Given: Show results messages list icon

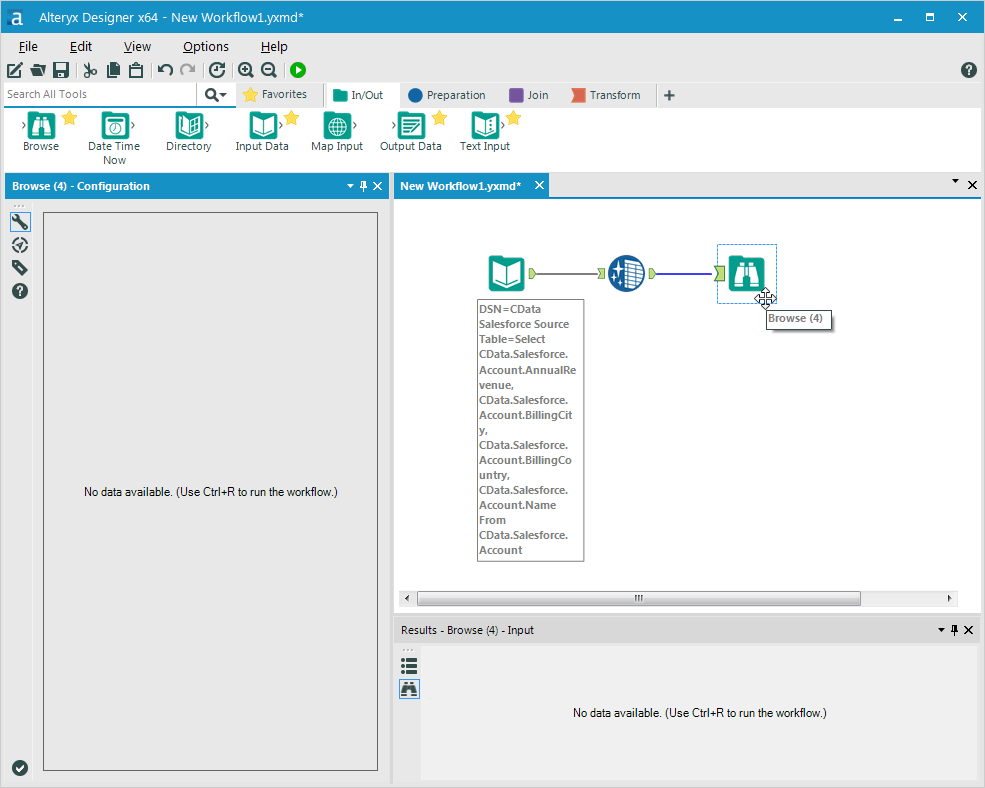Looking at the screenshot, I should 409,666.
